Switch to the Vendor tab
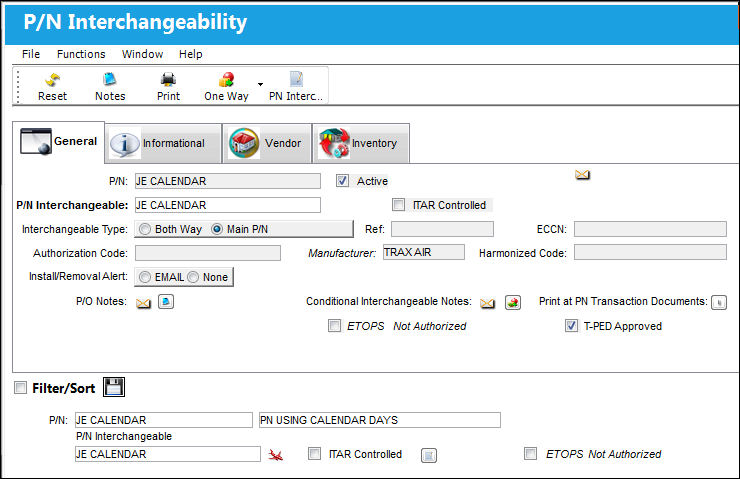The height and width of the screenshot is (479, 740). click(267, 143)
